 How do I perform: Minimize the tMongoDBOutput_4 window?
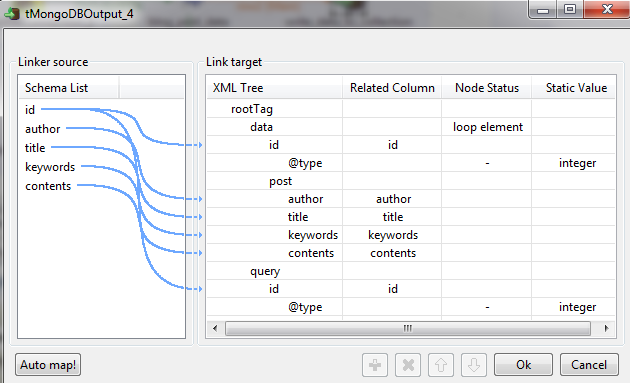click(x=543, y=10)
